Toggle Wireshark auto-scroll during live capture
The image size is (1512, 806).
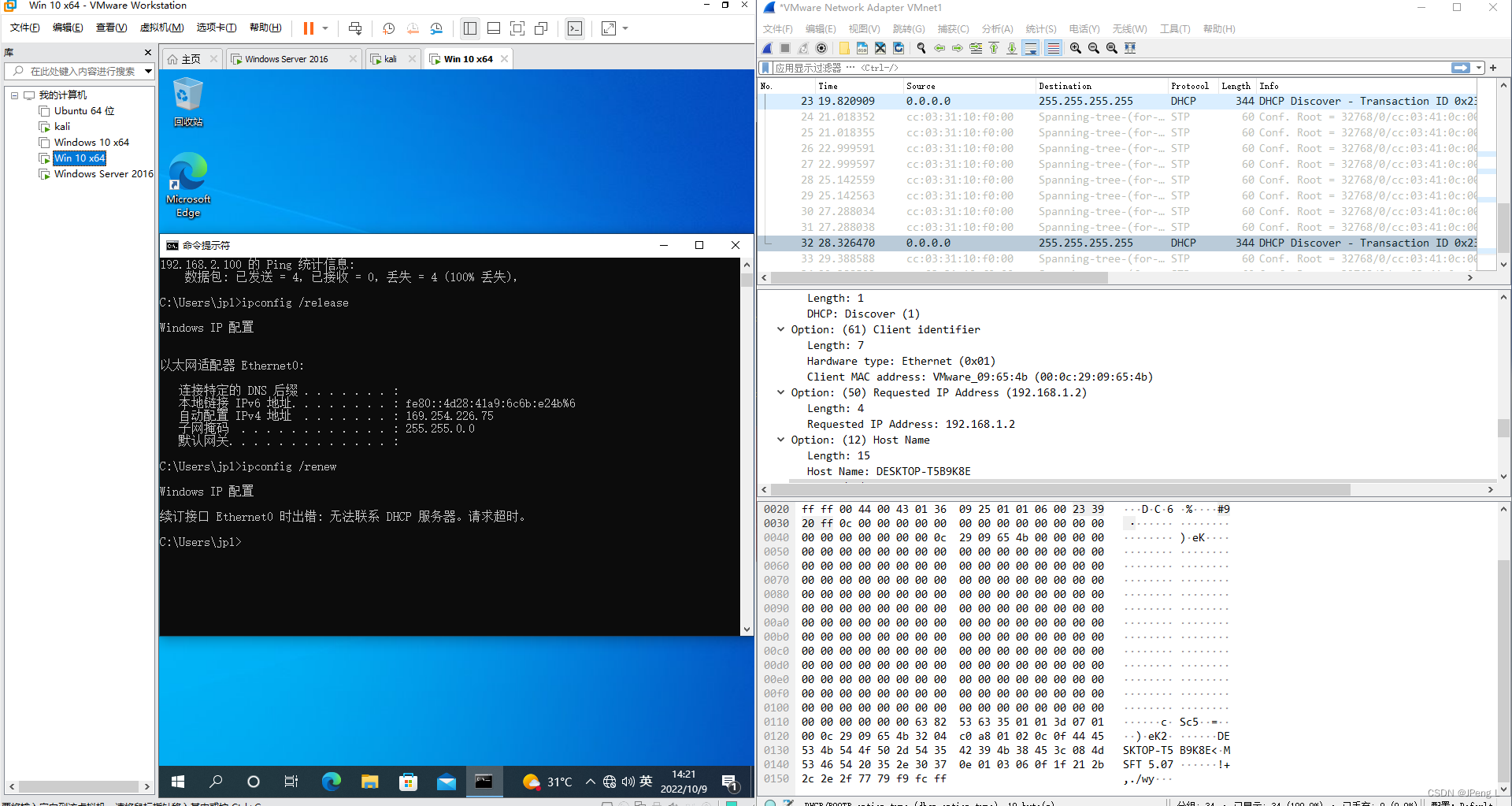[1031, 48]
